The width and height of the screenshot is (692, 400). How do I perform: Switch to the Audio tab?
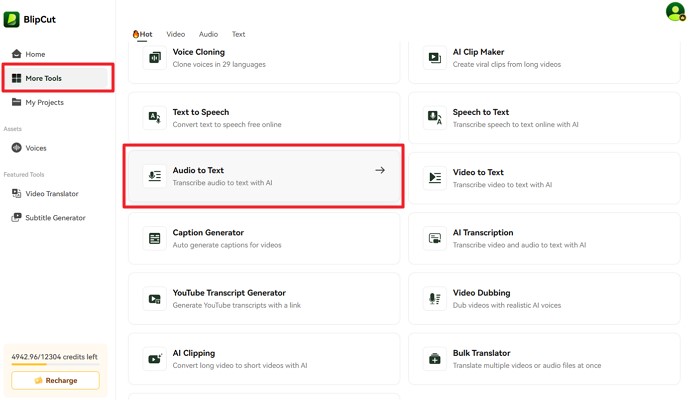(208, 34)
